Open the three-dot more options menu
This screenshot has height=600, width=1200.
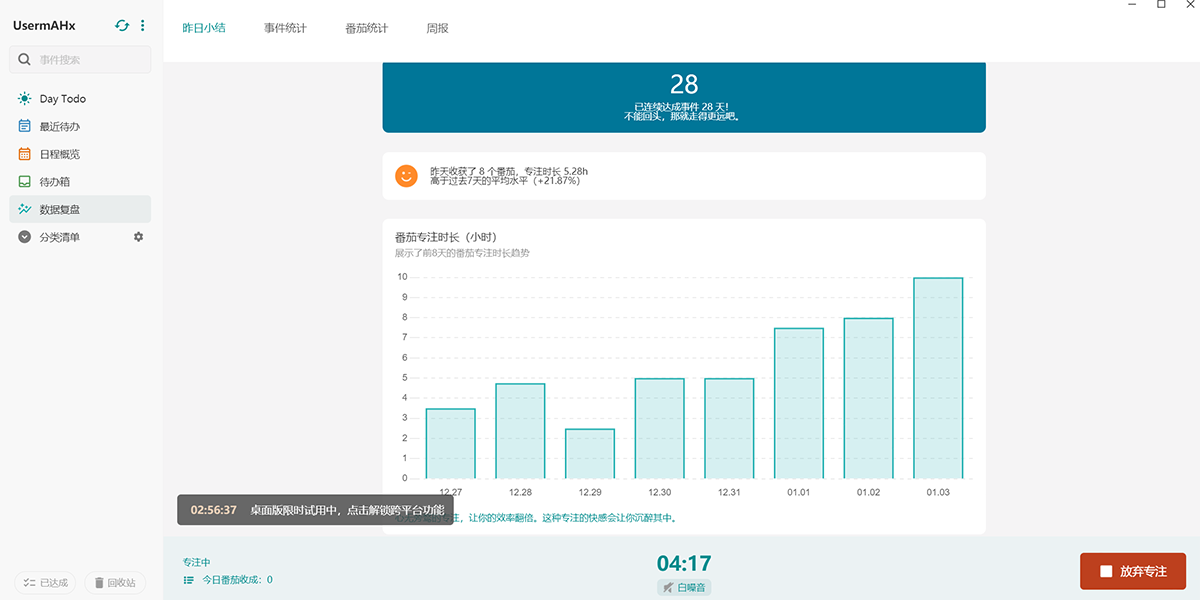point(142,26)
